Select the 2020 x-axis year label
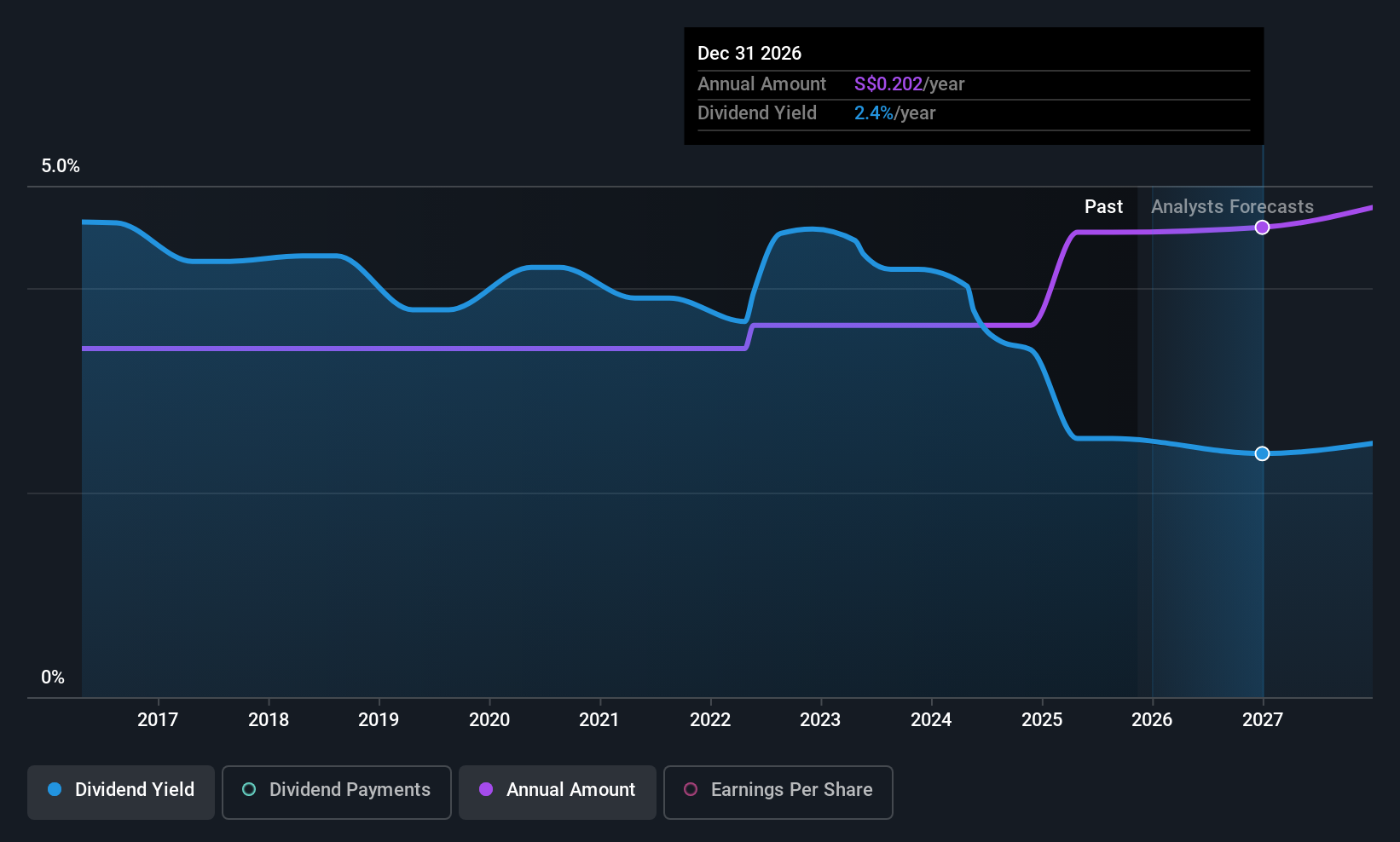 coord(489,720)
